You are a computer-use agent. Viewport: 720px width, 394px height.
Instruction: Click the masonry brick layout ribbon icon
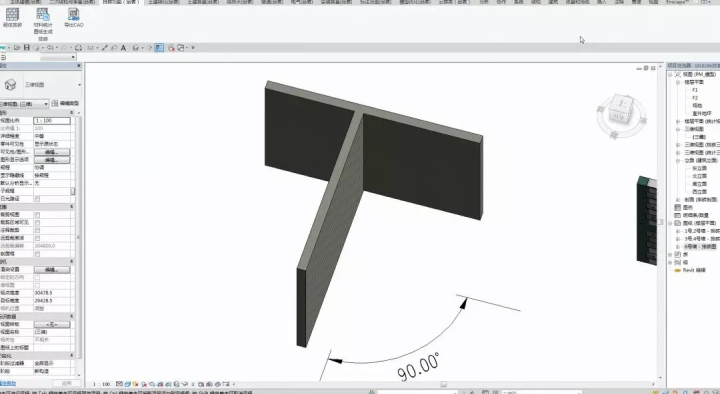click(12, 15)
